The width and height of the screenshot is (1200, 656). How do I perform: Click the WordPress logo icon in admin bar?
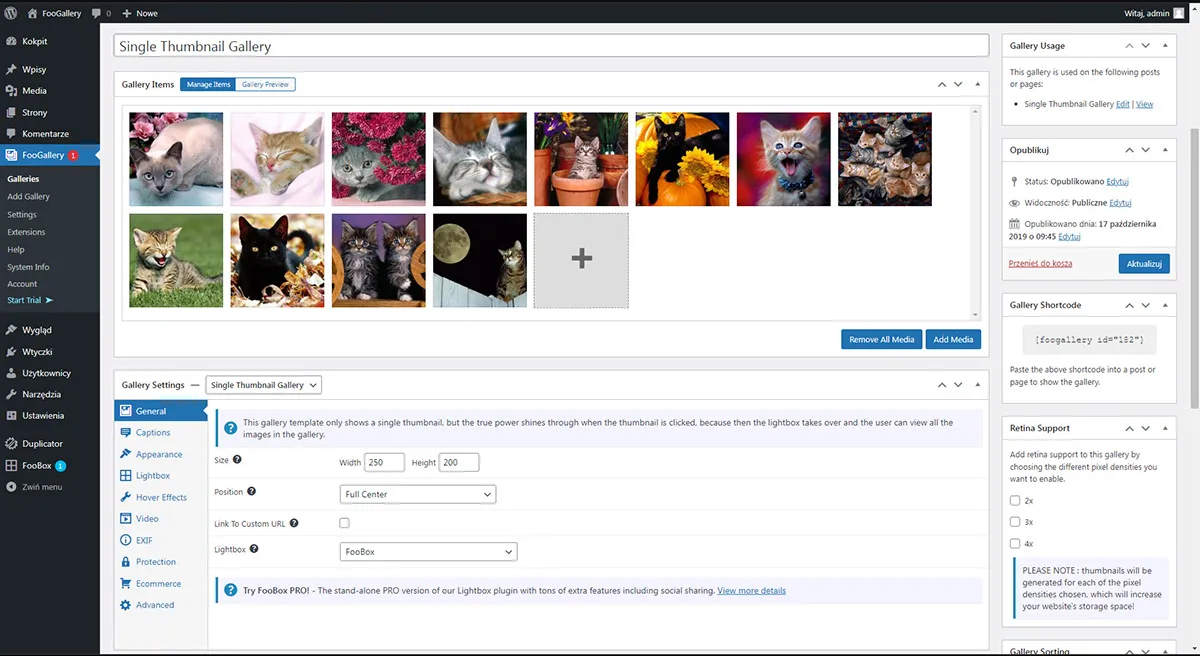coord(11,13)
